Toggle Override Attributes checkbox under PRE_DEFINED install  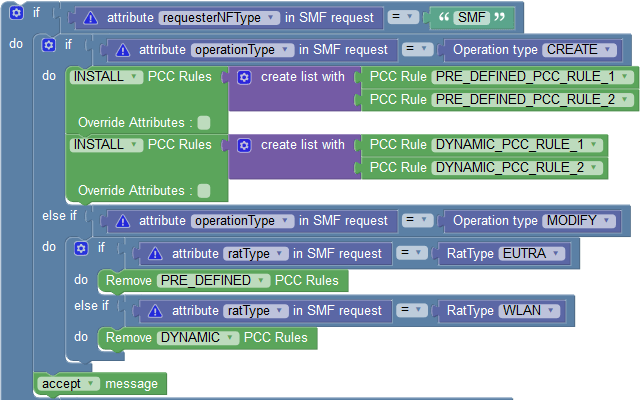coord(204,122)
